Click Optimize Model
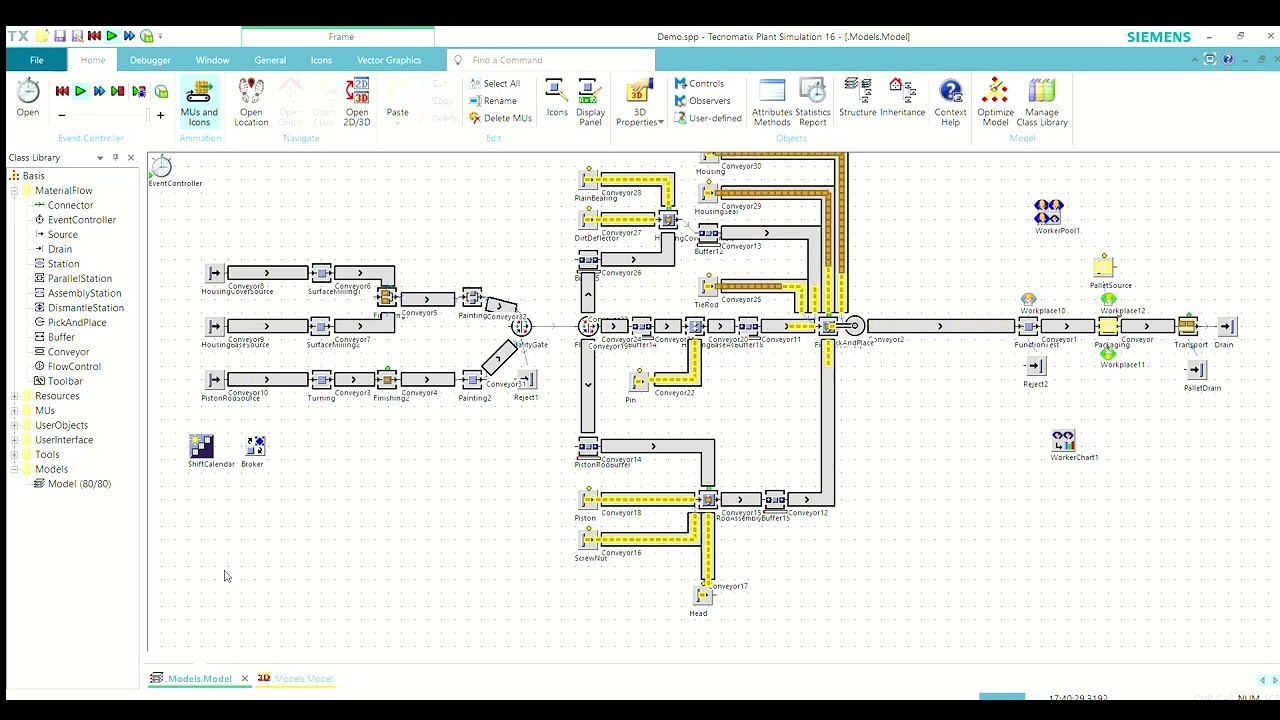 (995, 103)
